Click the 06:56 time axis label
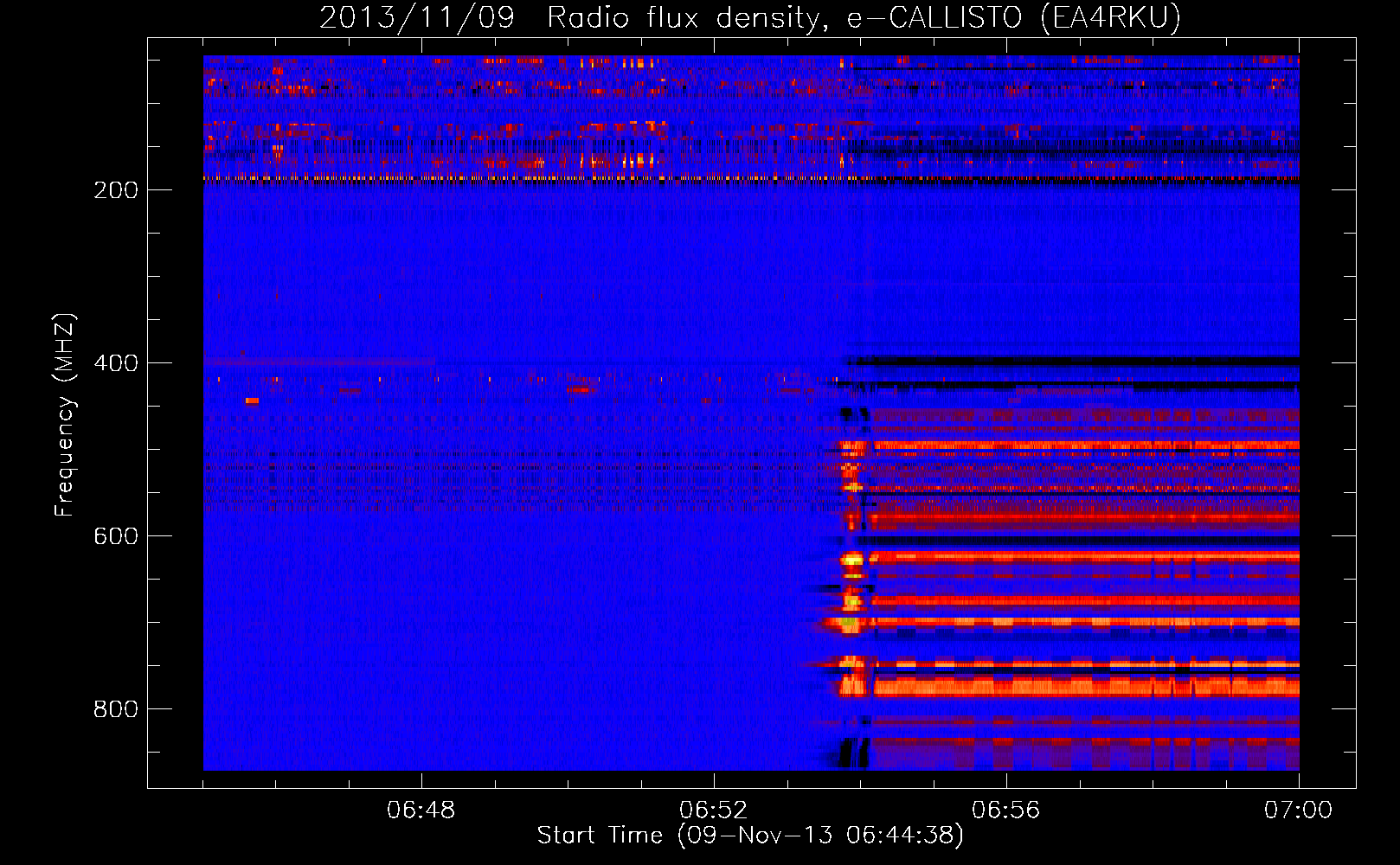Image resolution: width=1400 pixels, height=865 pixels. (x=1006, y=811)
